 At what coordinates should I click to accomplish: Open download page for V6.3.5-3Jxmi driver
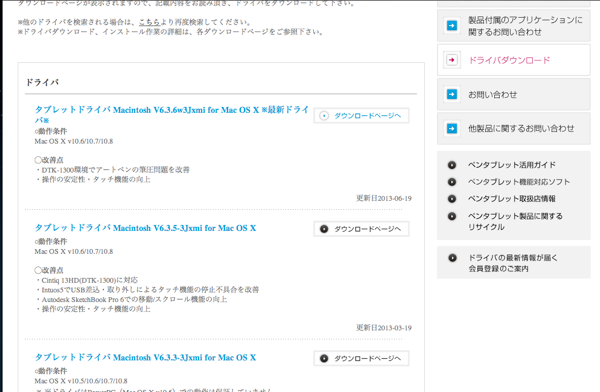(x=361, y=229)
